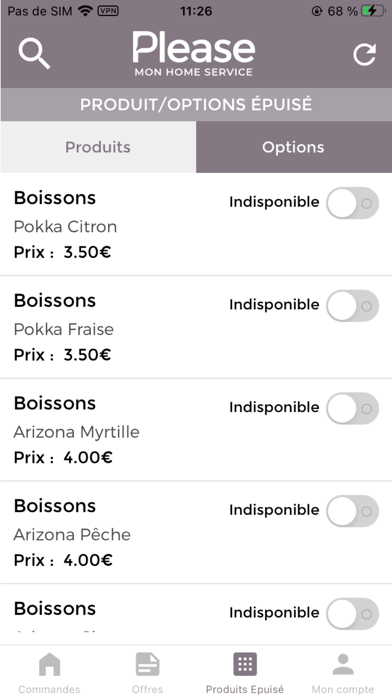
Task: Toggle availability for Pokka Fraise
Action: click(353, 306)
